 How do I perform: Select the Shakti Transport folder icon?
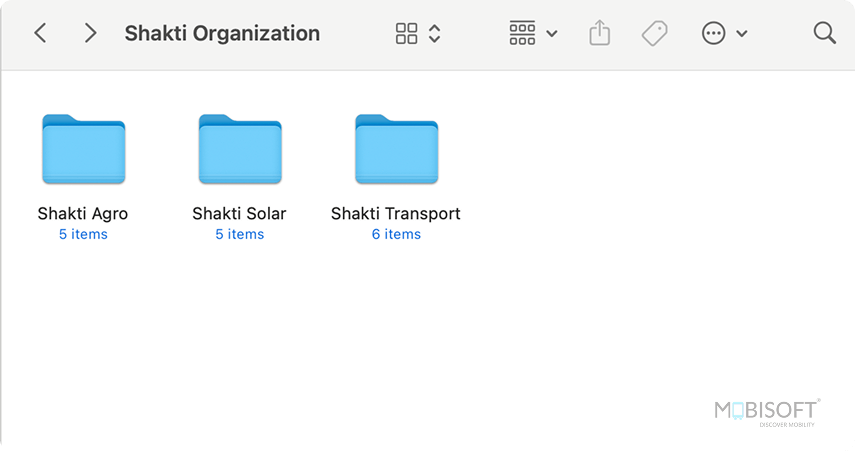[x=396, y=150]
